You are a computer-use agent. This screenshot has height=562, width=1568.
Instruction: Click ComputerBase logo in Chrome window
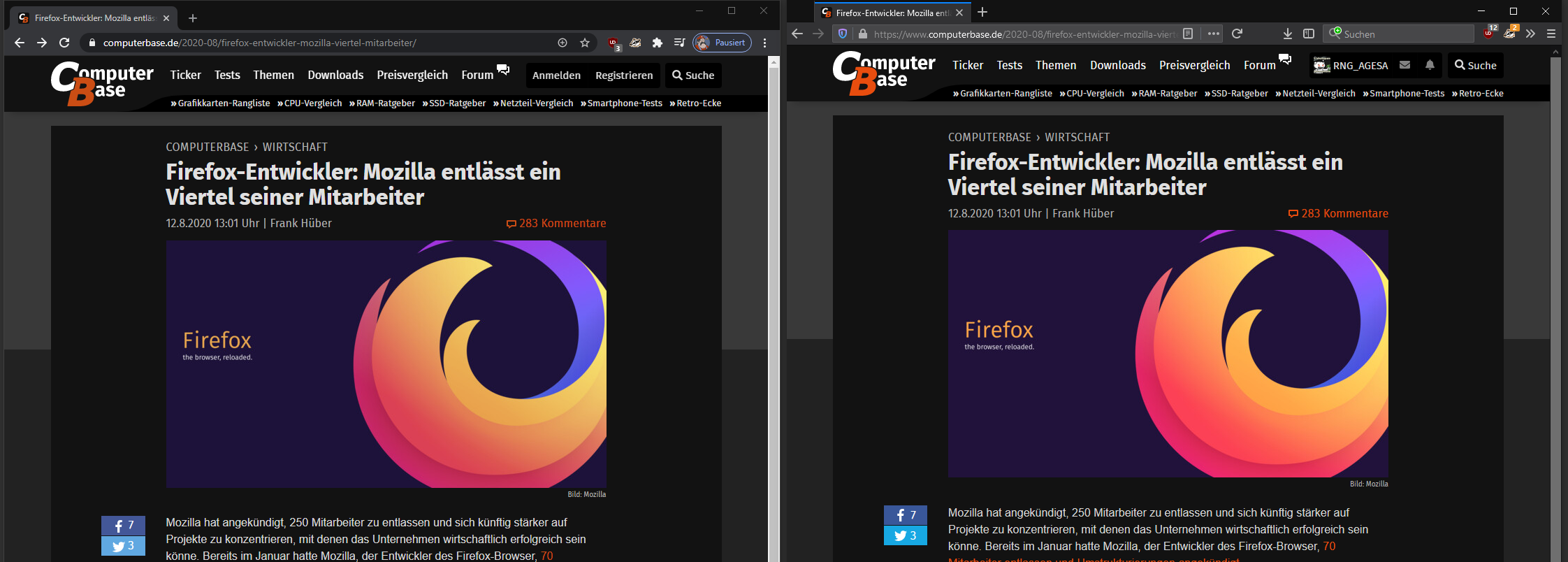tap(102, 83)
